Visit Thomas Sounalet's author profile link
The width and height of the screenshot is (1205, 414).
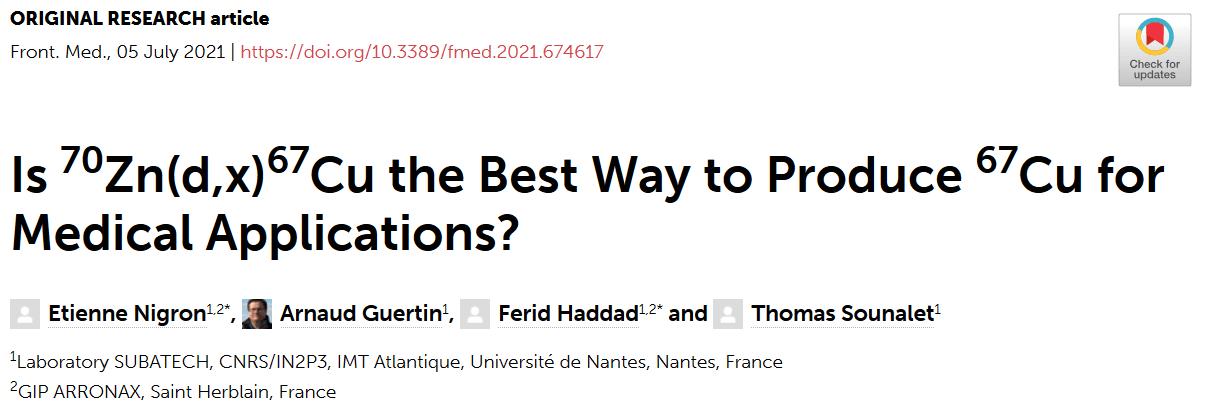(843, 314)
